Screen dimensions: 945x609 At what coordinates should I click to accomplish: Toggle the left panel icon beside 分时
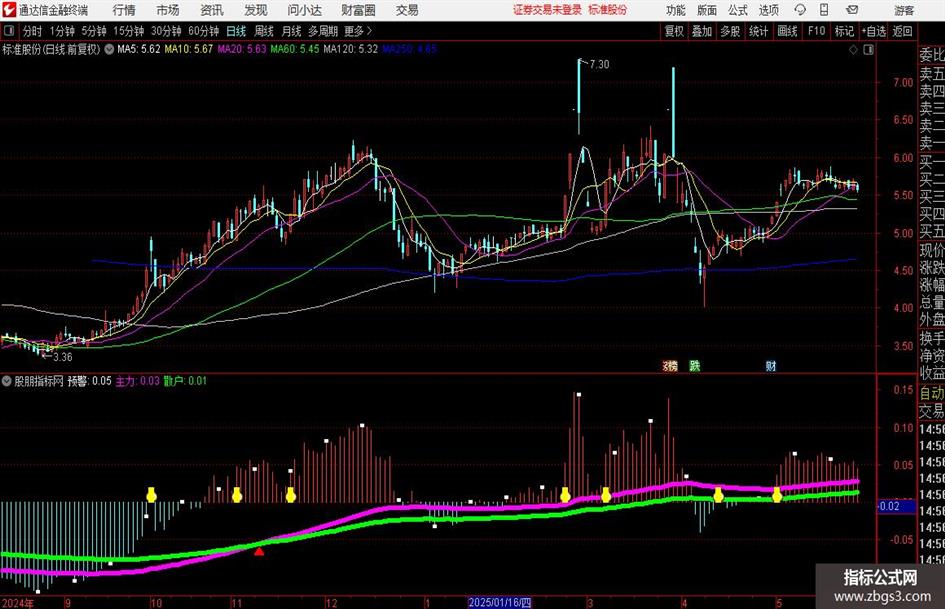coord(8,31)
